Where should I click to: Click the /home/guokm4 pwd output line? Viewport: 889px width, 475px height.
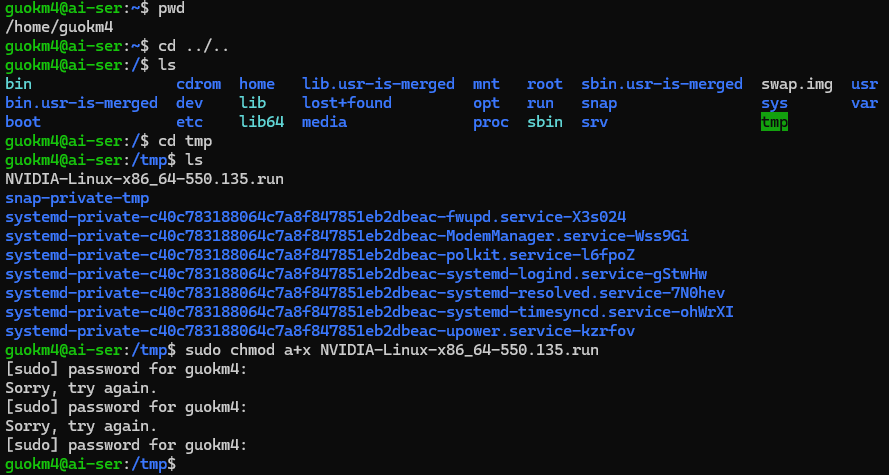tap(60, 27)
